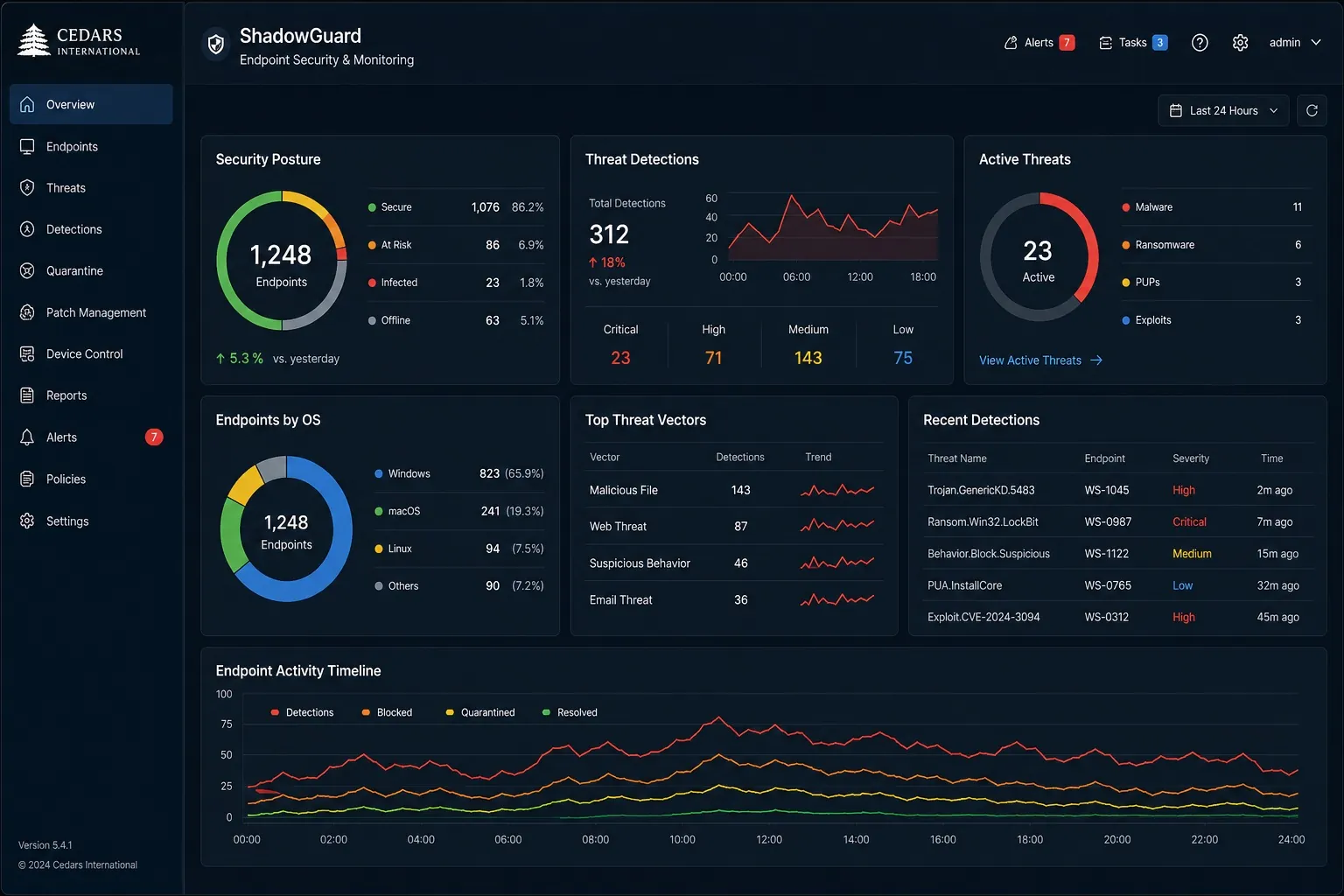This screenshot has width=1344, height=896.
Task: Expand the admin user menu chevron
Action: point(1315,42)
